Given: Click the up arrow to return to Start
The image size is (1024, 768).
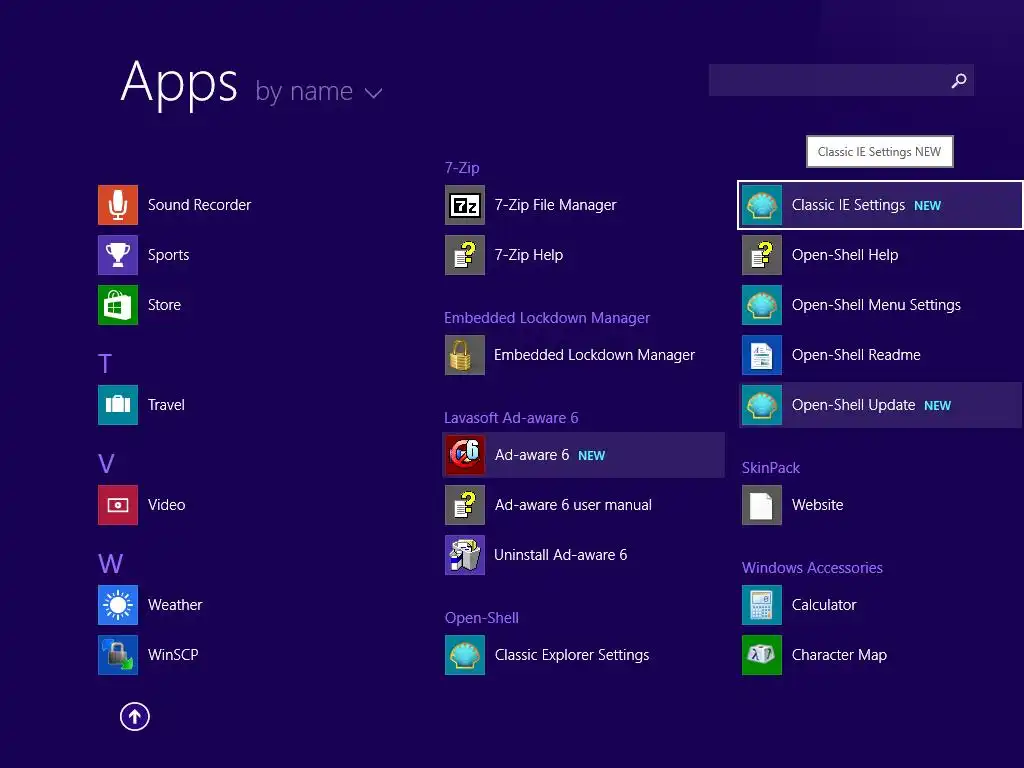Looking at the screenshot, I should (x=135, y=716).
